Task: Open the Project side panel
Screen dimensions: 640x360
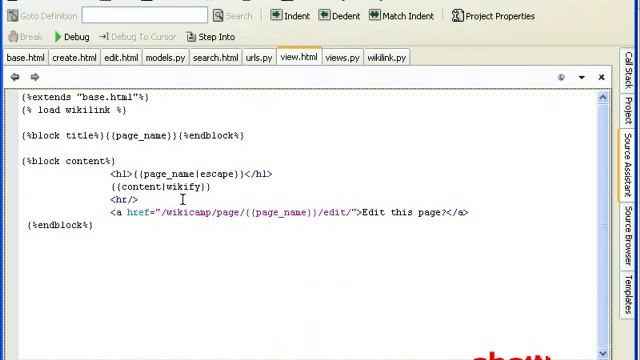Action: click(628, 111)
